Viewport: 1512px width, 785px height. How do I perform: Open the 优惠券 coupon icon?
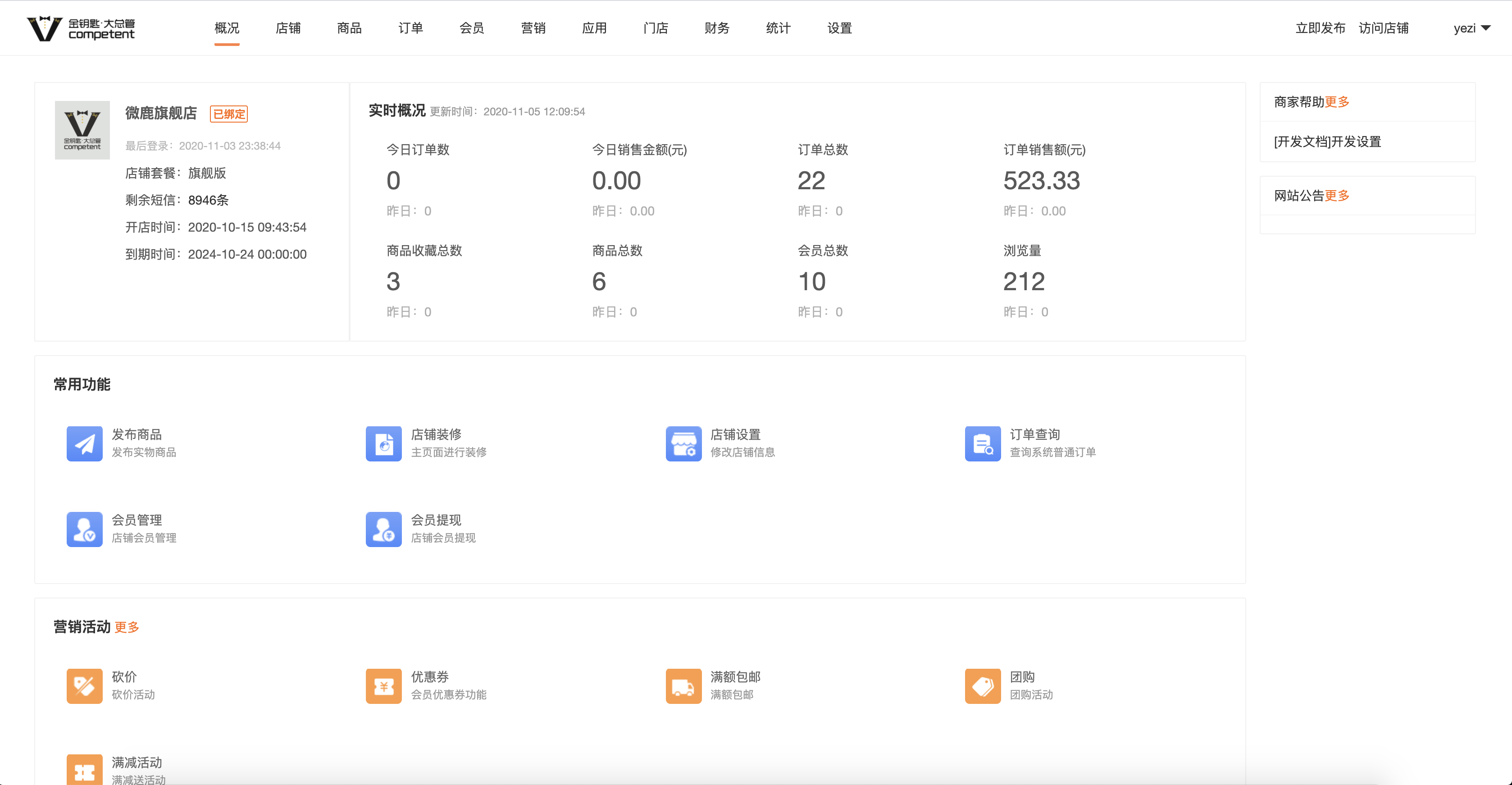[384, 686]
